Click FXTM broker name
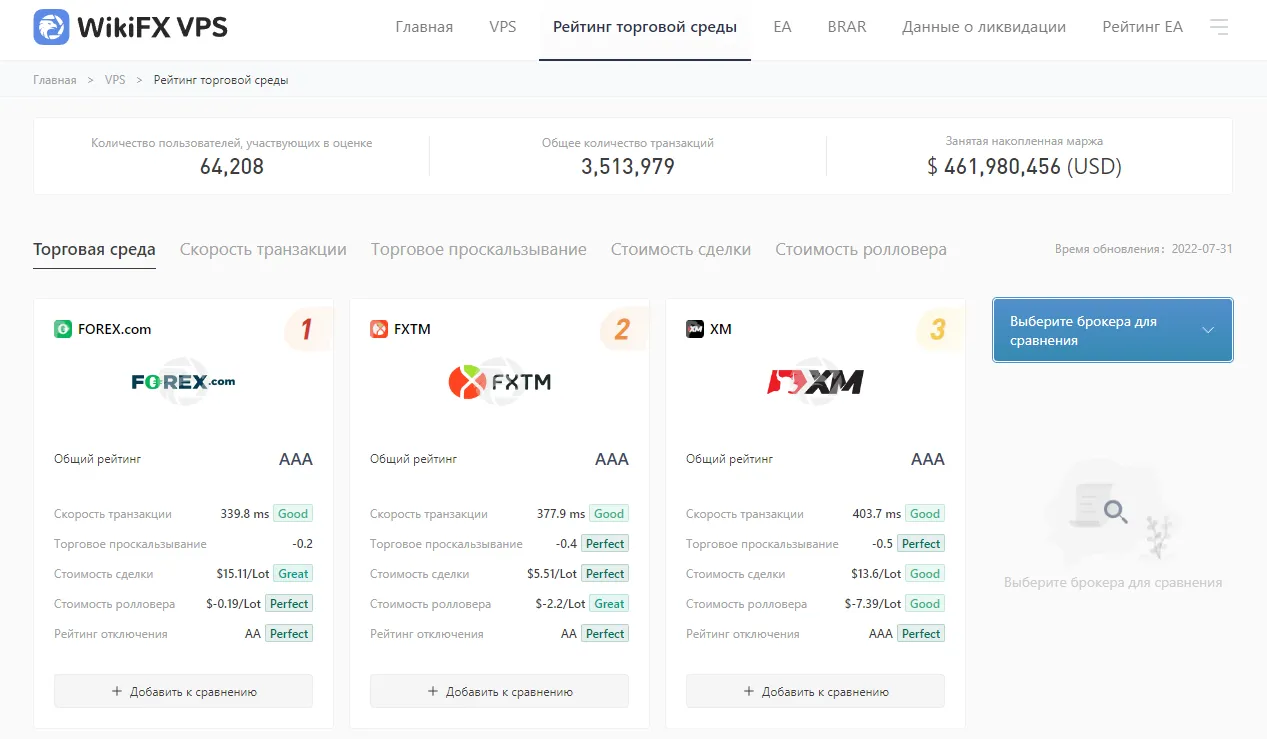The height and width of the screenshot is (739, 1267). [412, 329]
